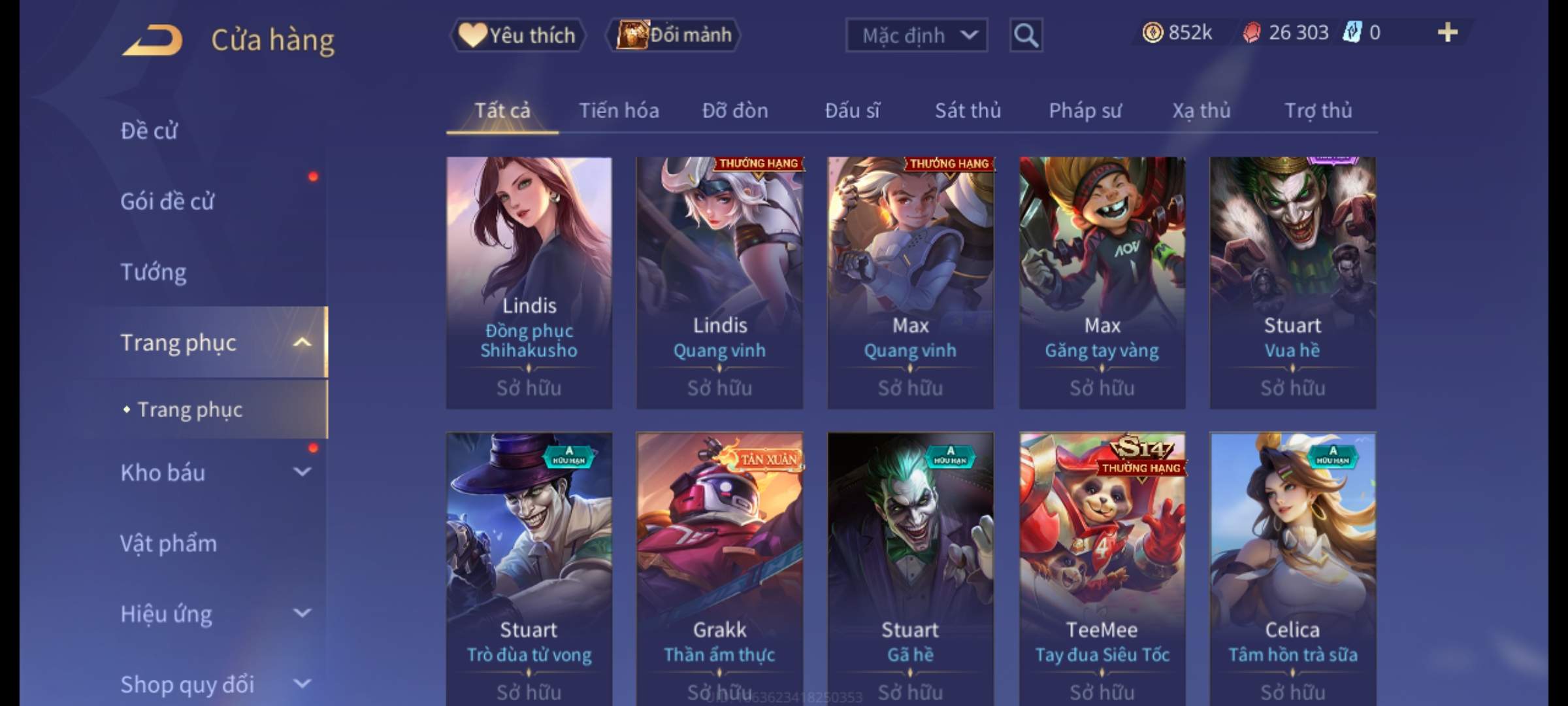Image resolution: width=1568 pixels, height=706 pixels.
Task: Expand the Shop quy đổi section
Action: (302, 683)
